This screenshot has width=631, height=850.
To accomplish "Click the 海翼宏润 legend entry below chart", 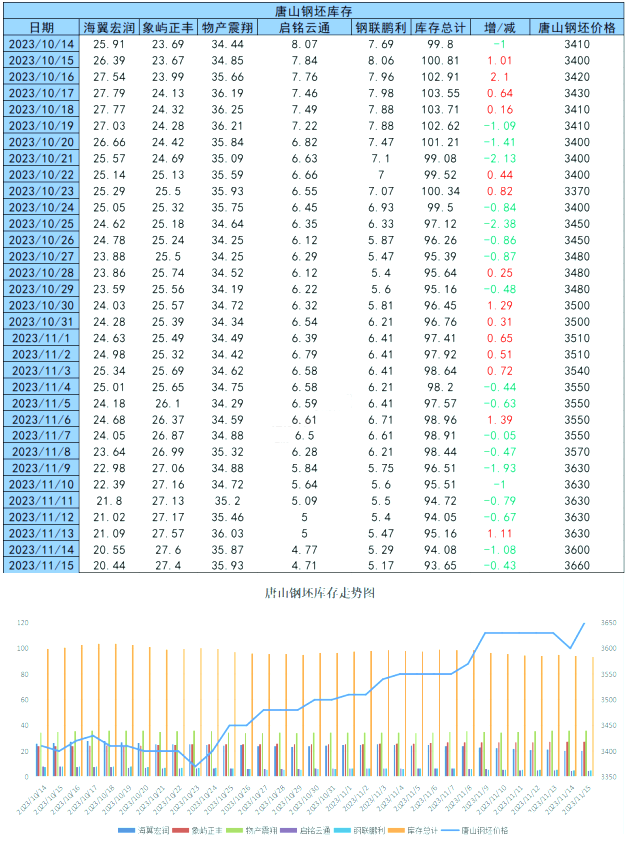I will tap(144, 830).
